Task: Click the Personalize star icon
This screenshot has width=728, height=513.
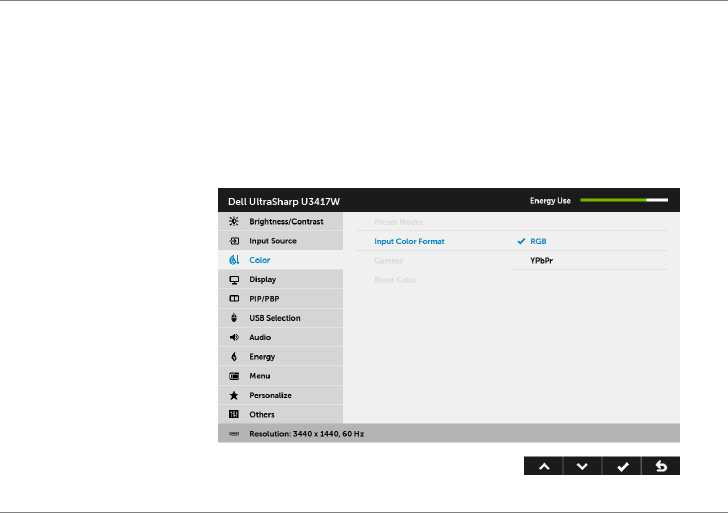Action: click(234, 395)
